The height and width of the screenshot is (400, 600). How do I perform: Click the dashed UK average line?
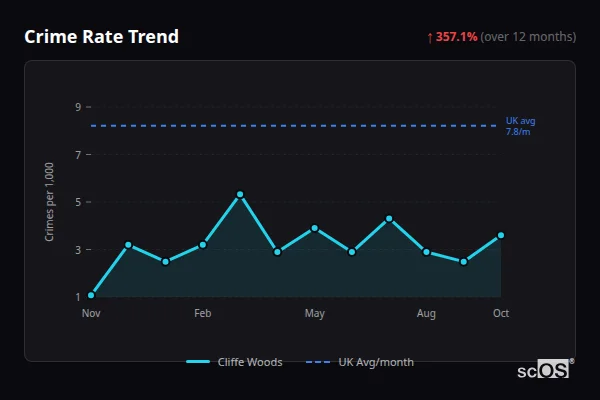pyautogui.click(x=293, y=126)
